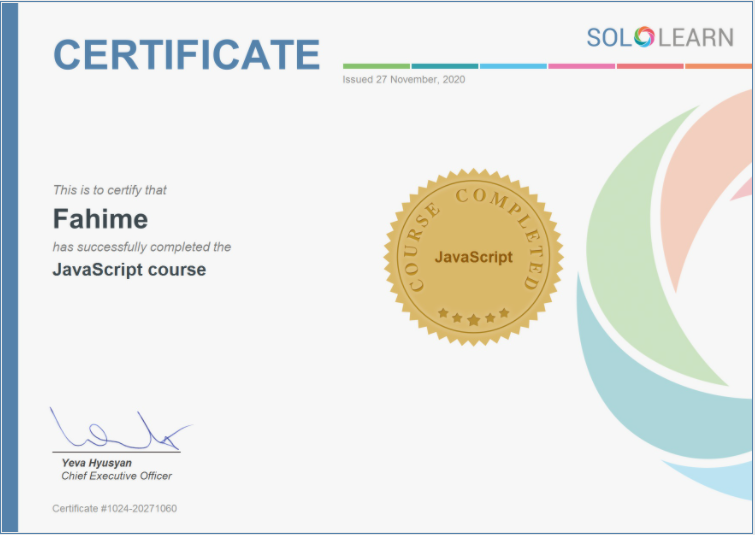Screen dimensions: 755x535
Task: Click the light blue color bar segment
Action: (513, 66)
